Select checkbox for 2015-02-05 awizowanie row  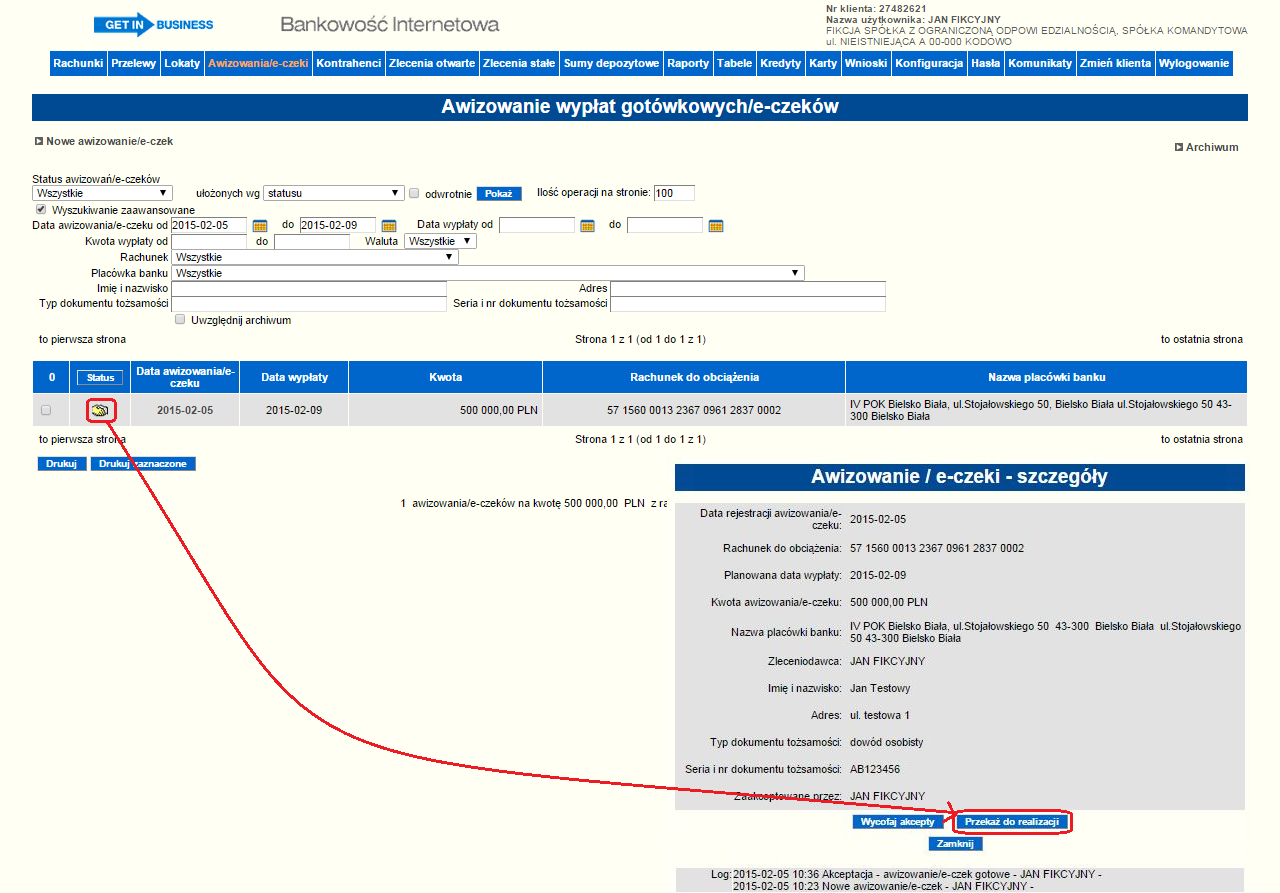tap(46, 410)
